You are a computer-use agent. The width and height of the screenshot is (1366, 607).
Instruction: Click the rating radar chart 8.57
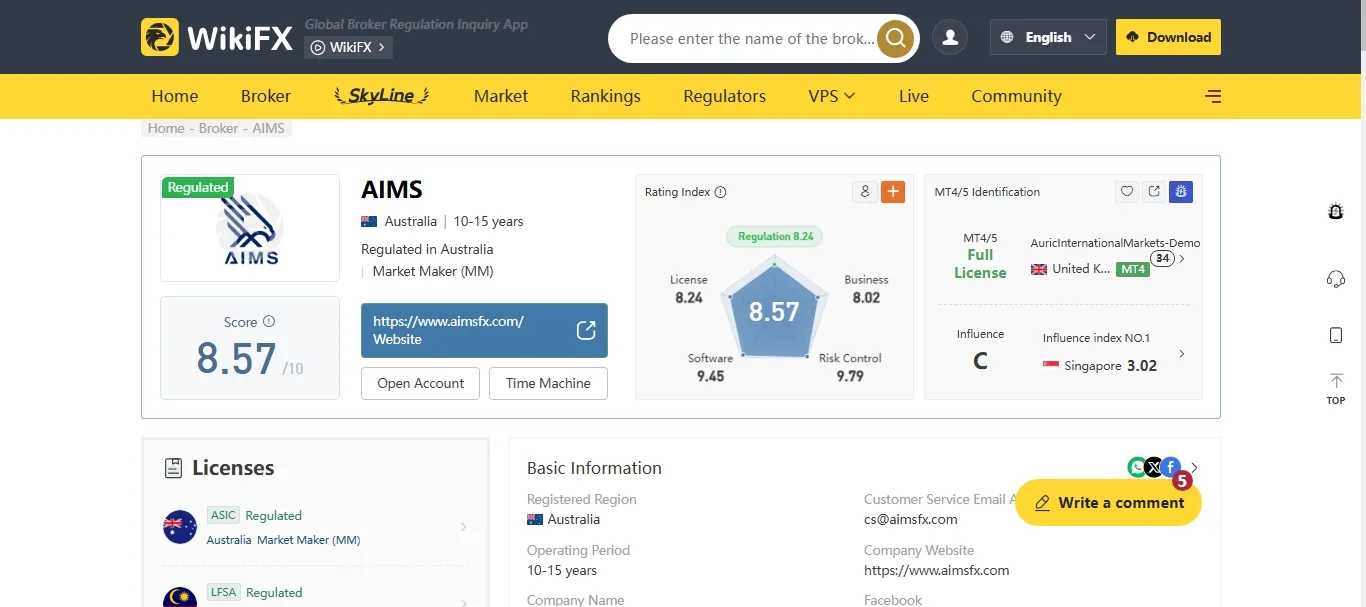[774, 311]
